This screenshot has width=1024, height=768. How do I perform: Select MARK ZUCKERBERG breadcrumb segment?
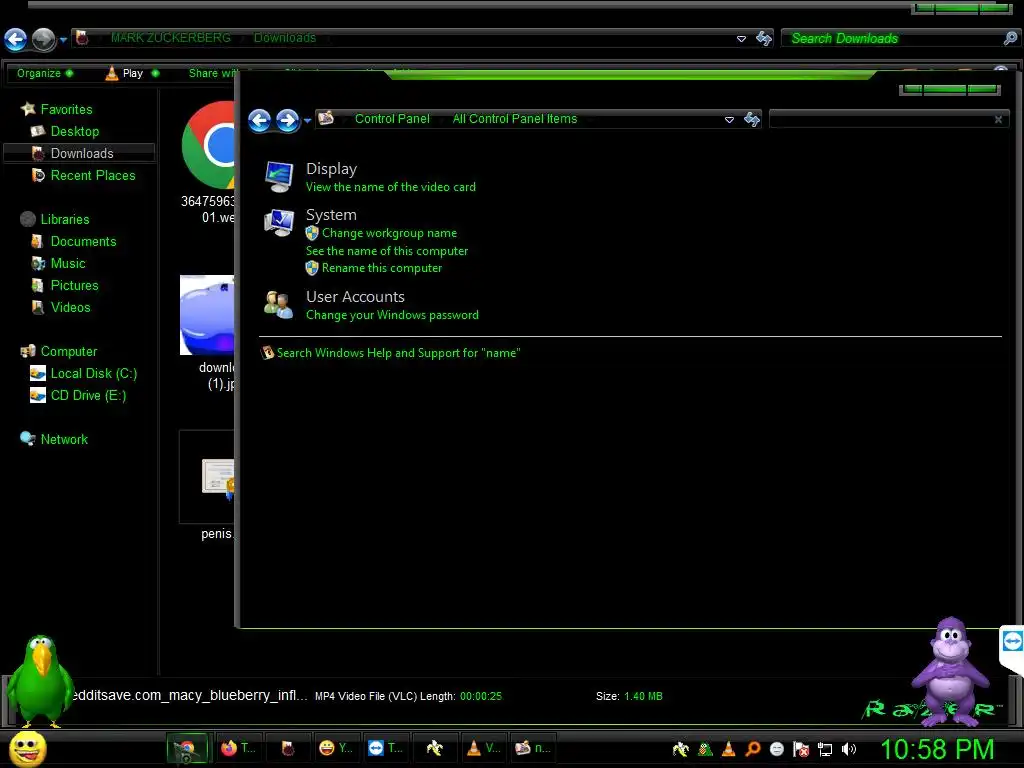pyautogui.click(x=170, y=38)
